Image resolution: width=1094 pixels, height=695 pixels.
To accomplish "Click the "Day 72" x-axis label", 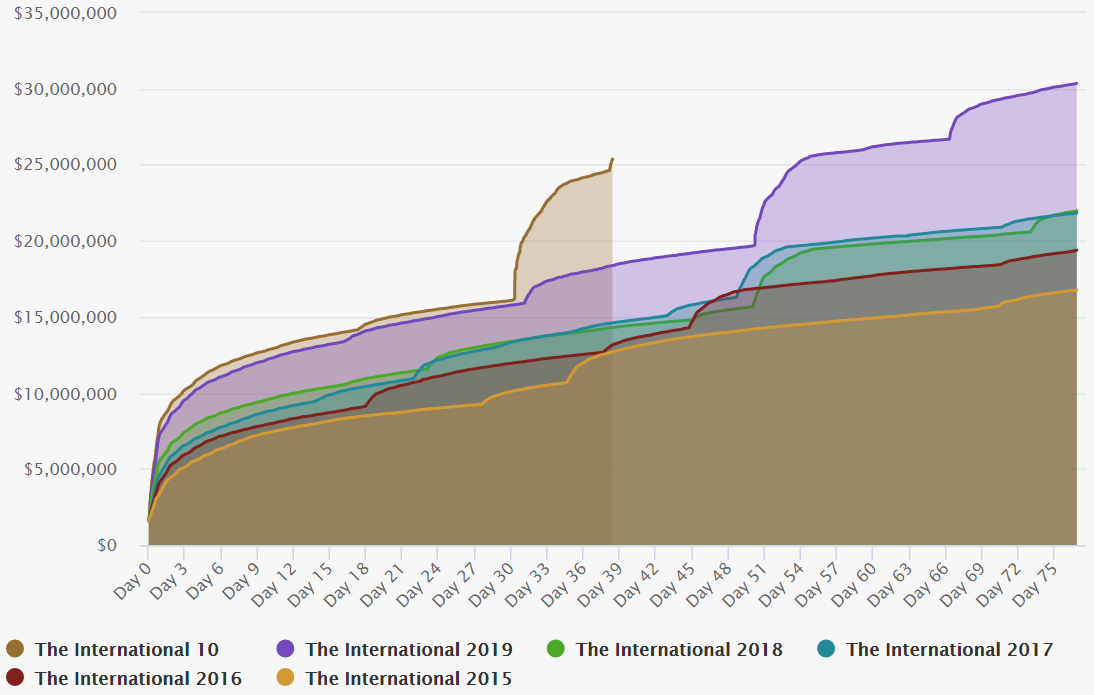I will point(1000,583).
